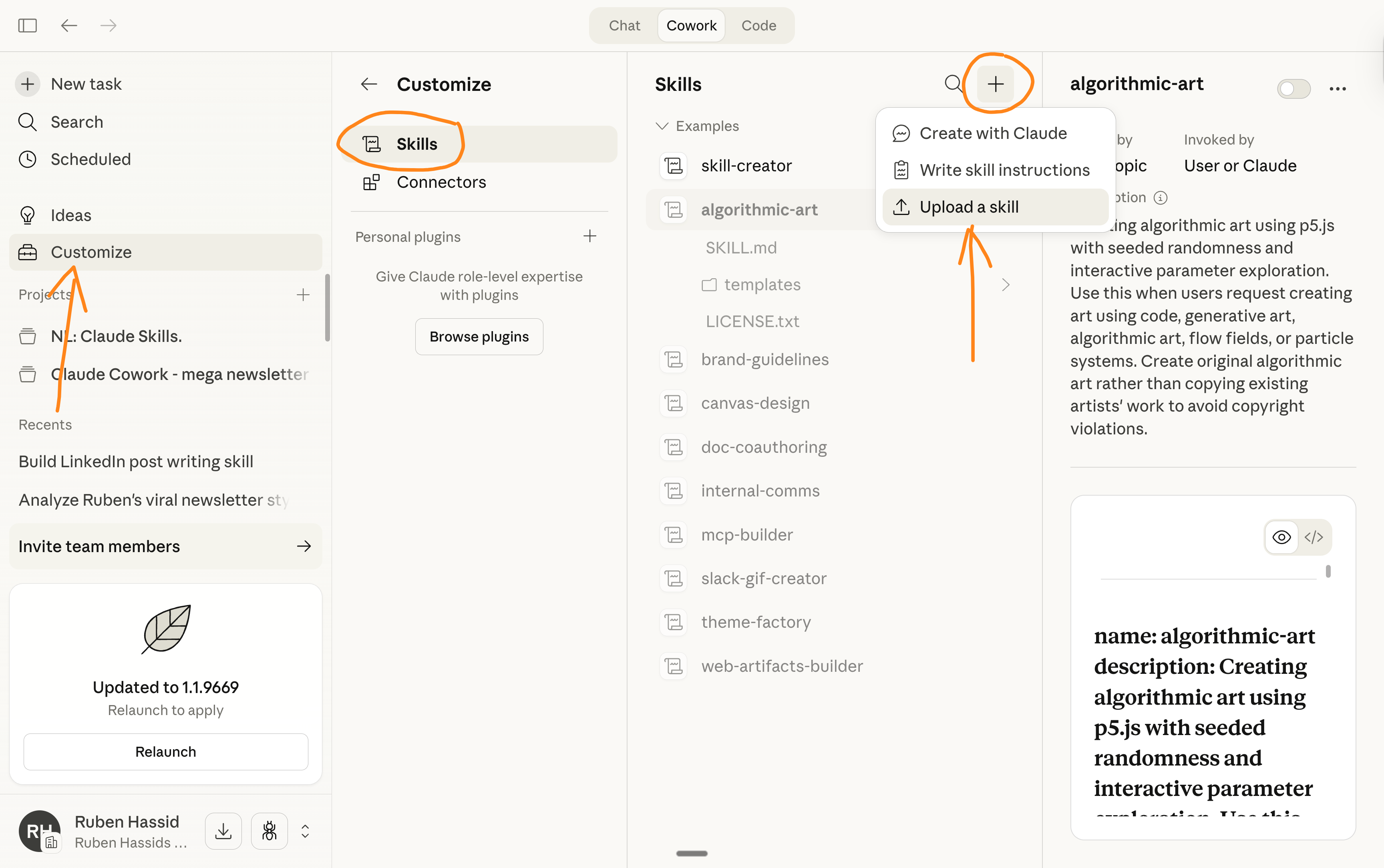
Task: Click the Description info icon
Action: [1161, 198]
